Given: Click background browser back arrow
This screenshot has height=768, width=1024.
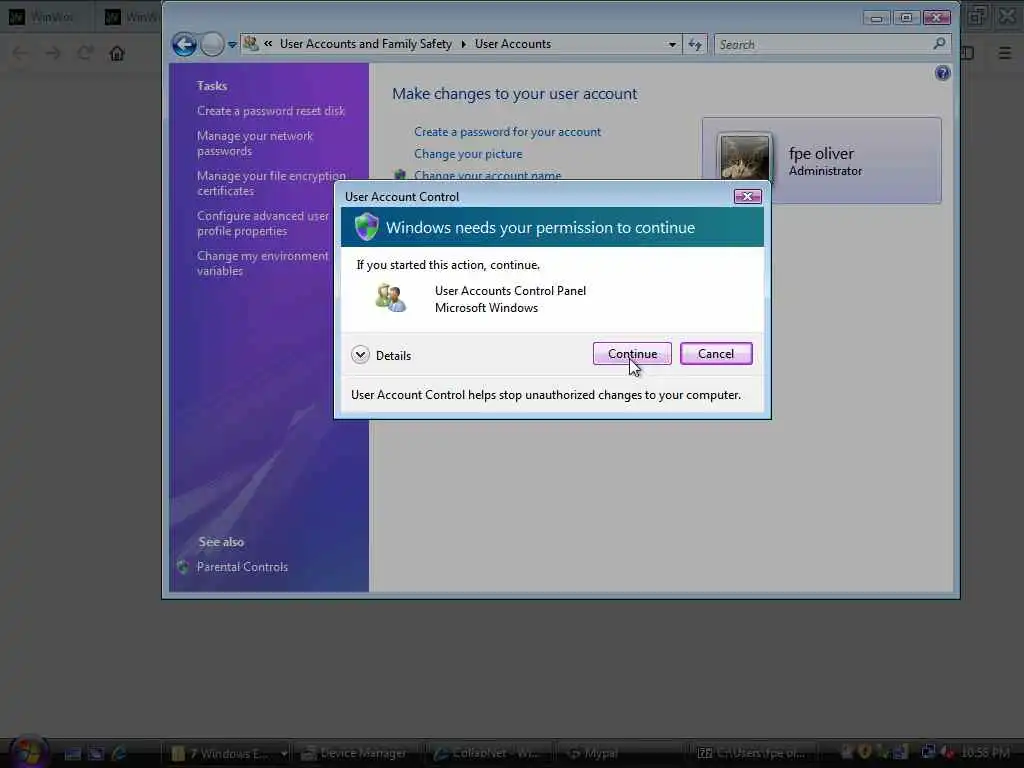Looking at the screenshot, I should point(20,53).
